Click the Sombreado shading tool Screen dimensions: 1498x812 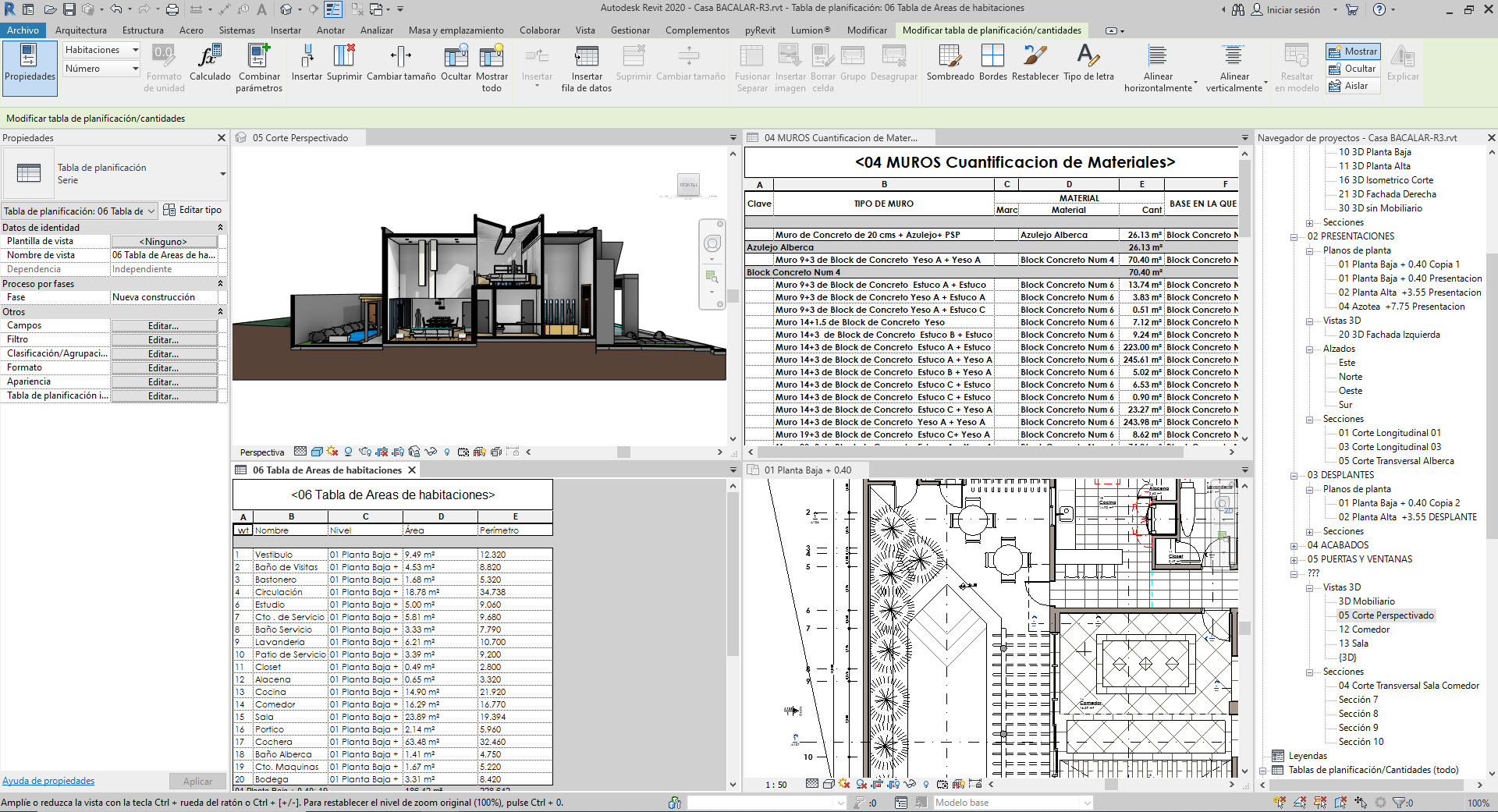pyautogui.click(x=950, y=57)
